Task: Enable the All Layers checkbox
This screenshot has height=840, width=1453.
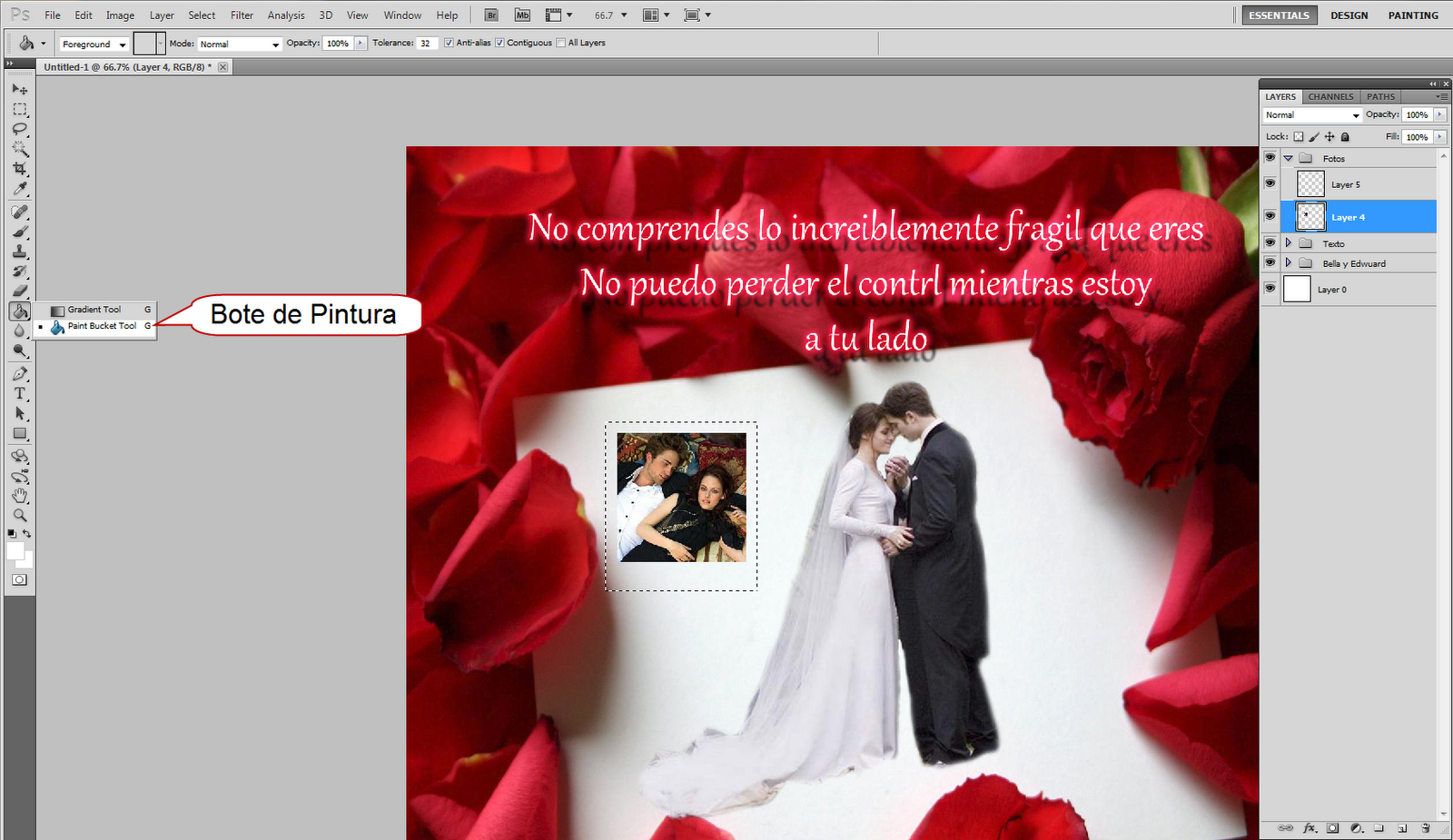Action: [x=560, y=43]
